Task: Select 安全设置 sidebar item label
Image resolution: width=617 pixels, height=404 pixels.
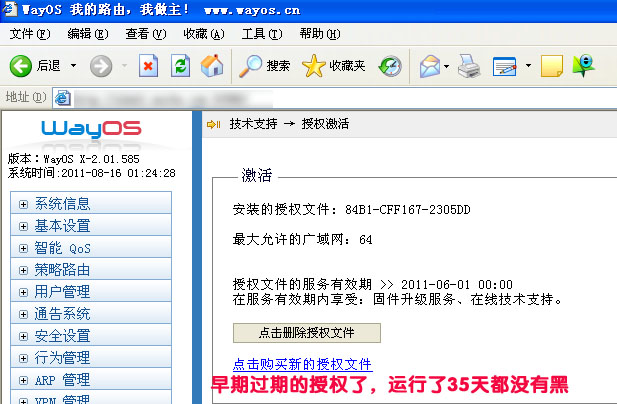Action: [63, 336]
